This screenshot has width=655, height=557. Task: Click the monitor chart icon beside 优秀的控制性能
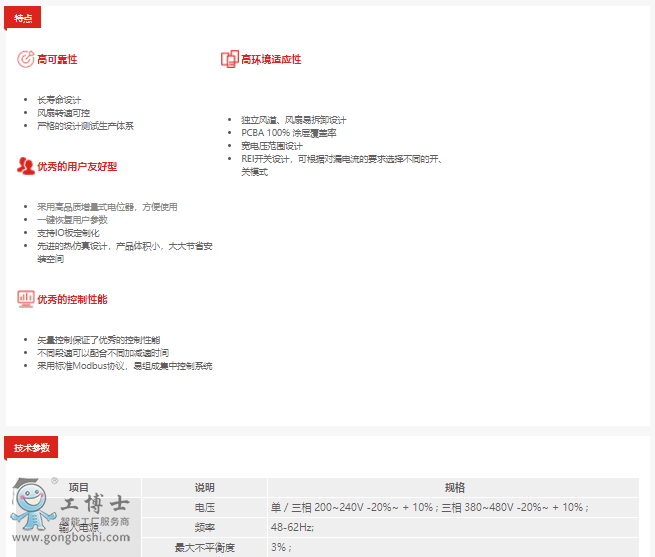click(x=25, y=299)
